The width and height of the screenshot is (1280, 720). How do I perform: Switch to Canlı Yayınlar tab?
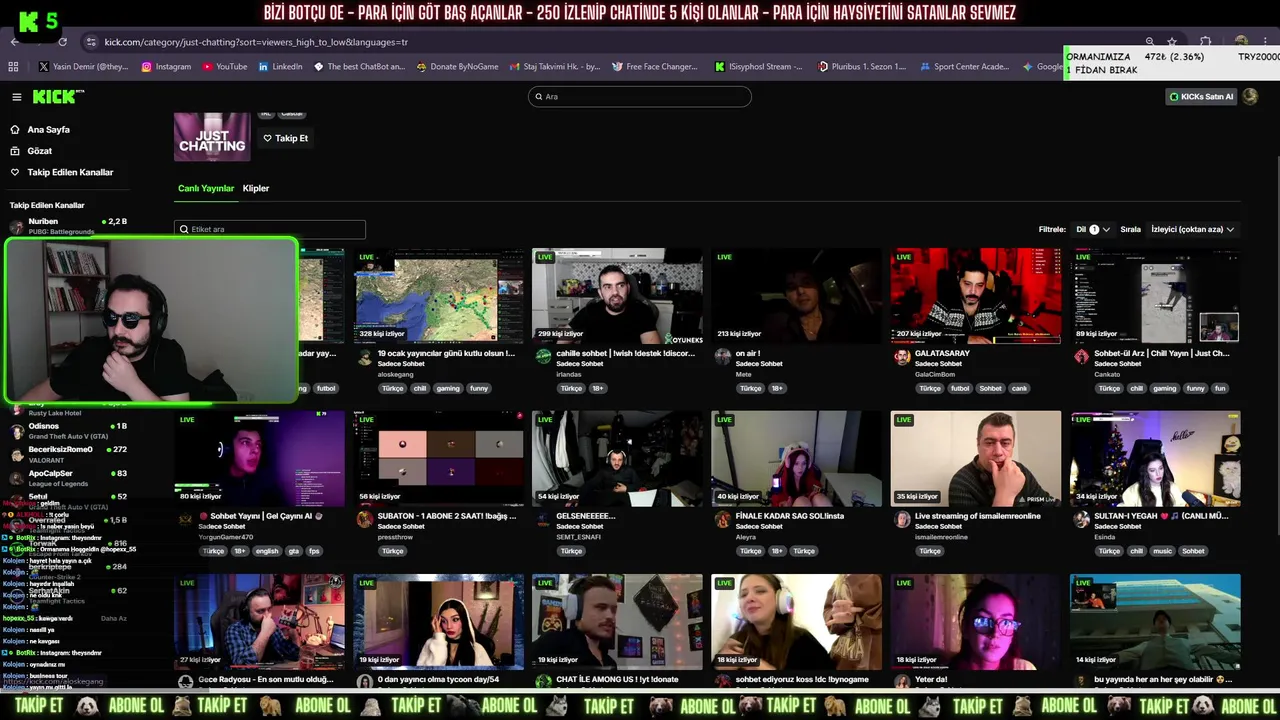(206, 188)
